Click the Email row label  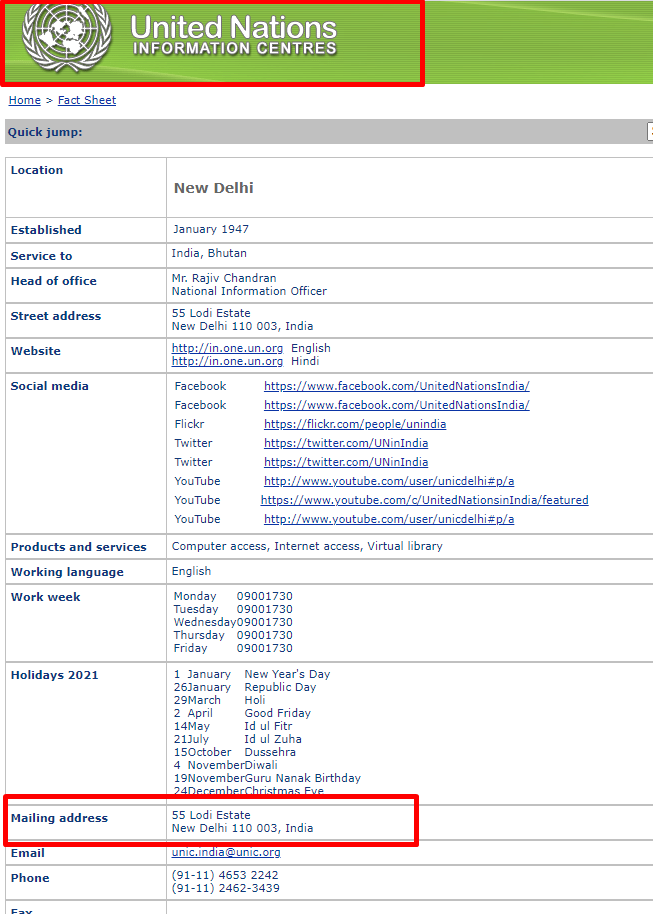click(x=27, y=853)
